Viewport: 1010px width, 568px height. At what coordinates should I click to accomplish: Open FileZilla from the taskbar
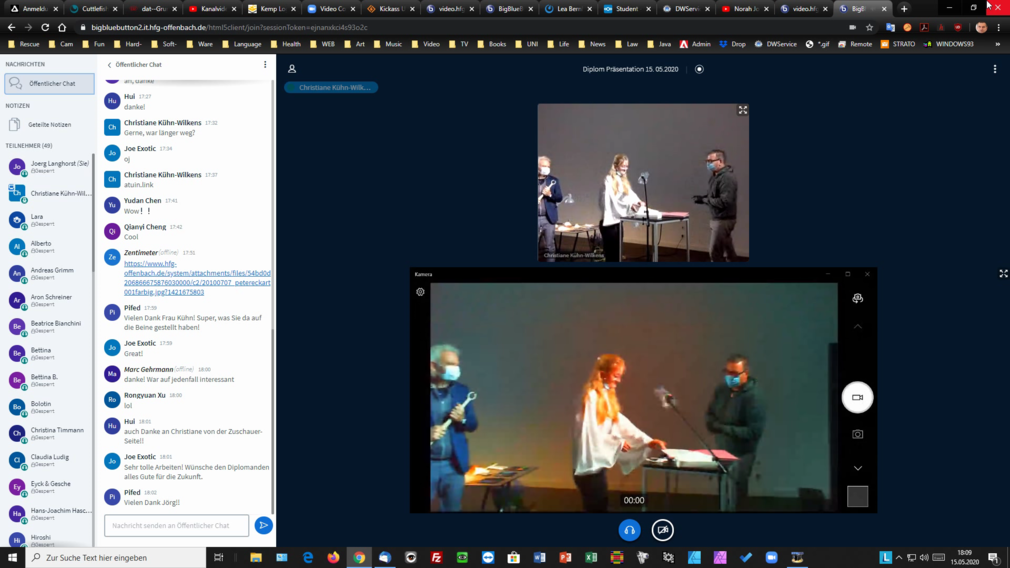436,558
